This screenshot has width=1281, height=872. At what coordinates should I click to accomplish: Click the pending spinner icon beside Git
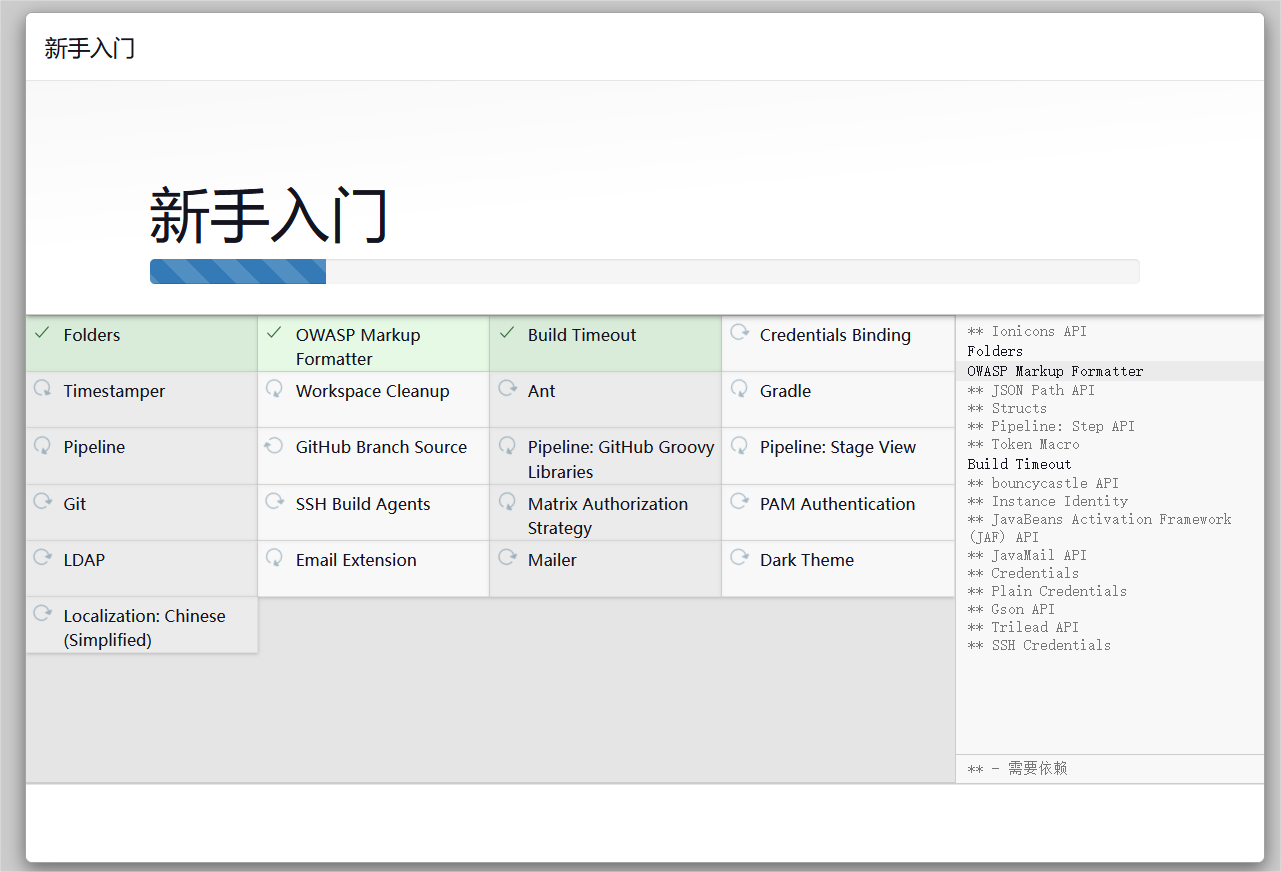43,501
